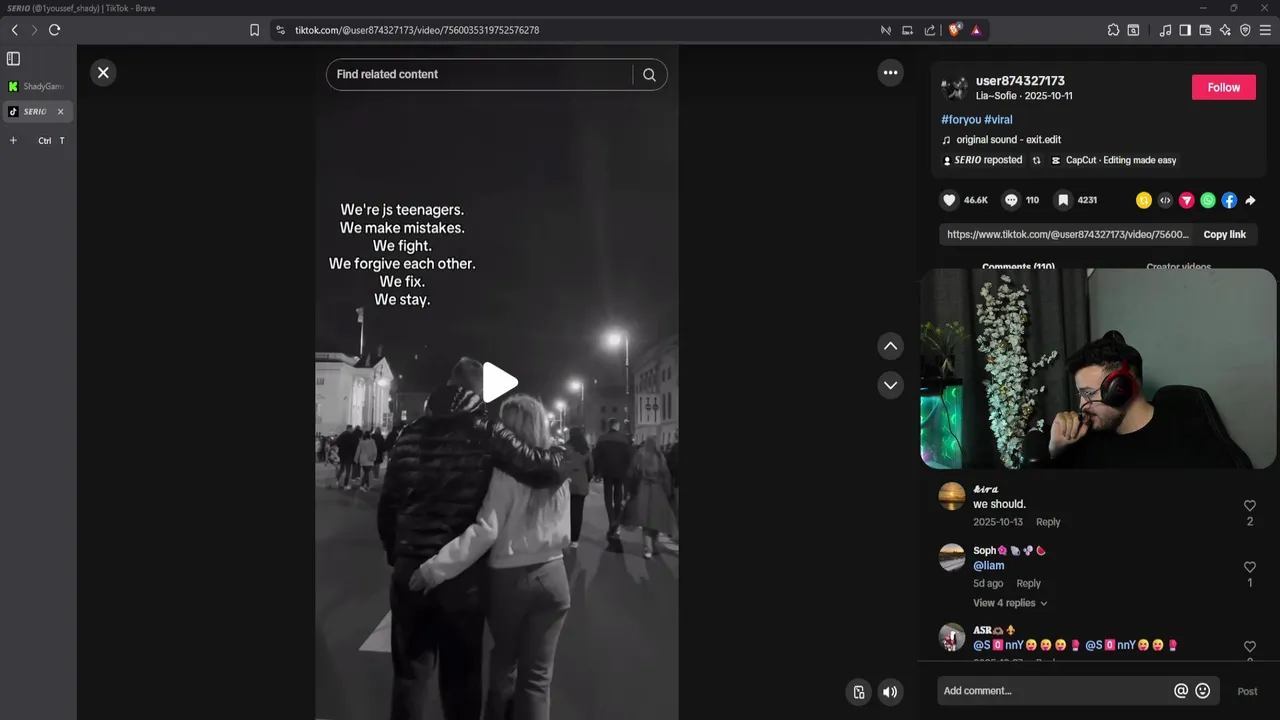Screen dimensions: 1280x720
Task: Bookmark this page in address bar
Action: point(254,30)
